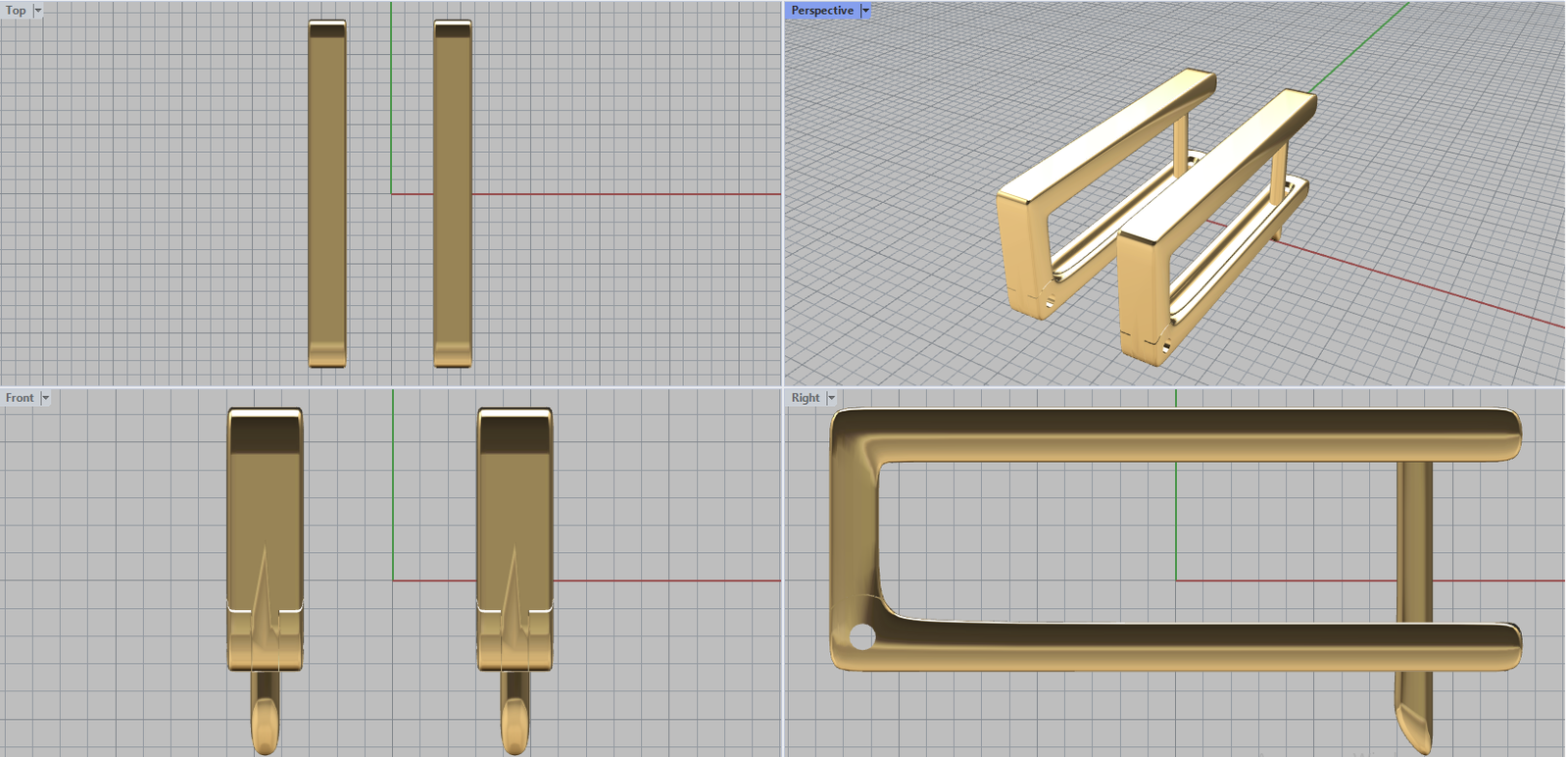The image size is (1568, 757).
Task: Select the Right viewport title label
Action: click(805, 398)
